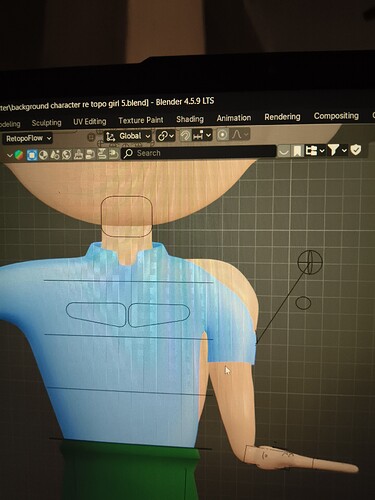Viewport: 375px width, 500px height.
Task: Click the shield with checkmark icon
Action: coord(356,150)
